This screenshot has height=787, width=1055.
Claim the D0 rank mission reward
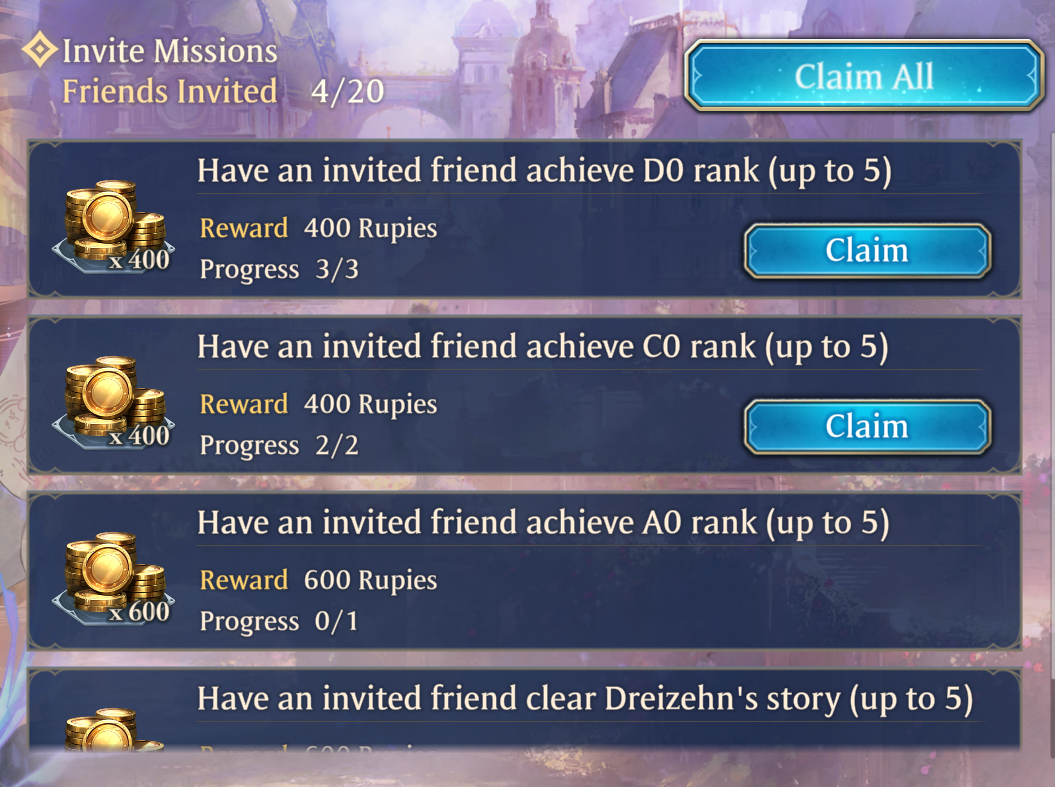(867, 251)
